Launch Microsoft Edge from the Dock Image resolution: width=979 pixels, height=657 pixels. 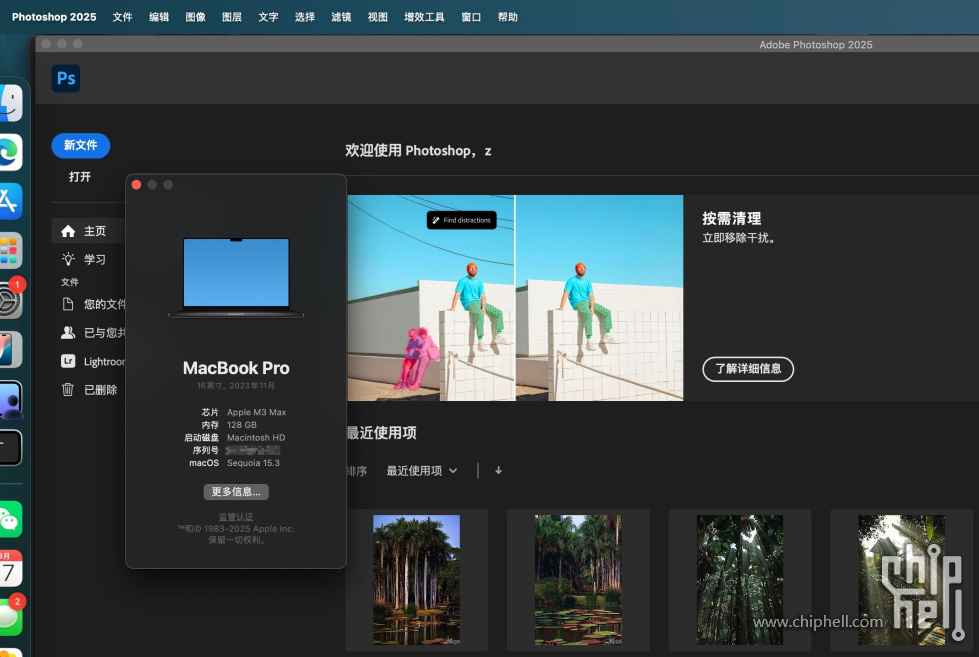(10, 152)
